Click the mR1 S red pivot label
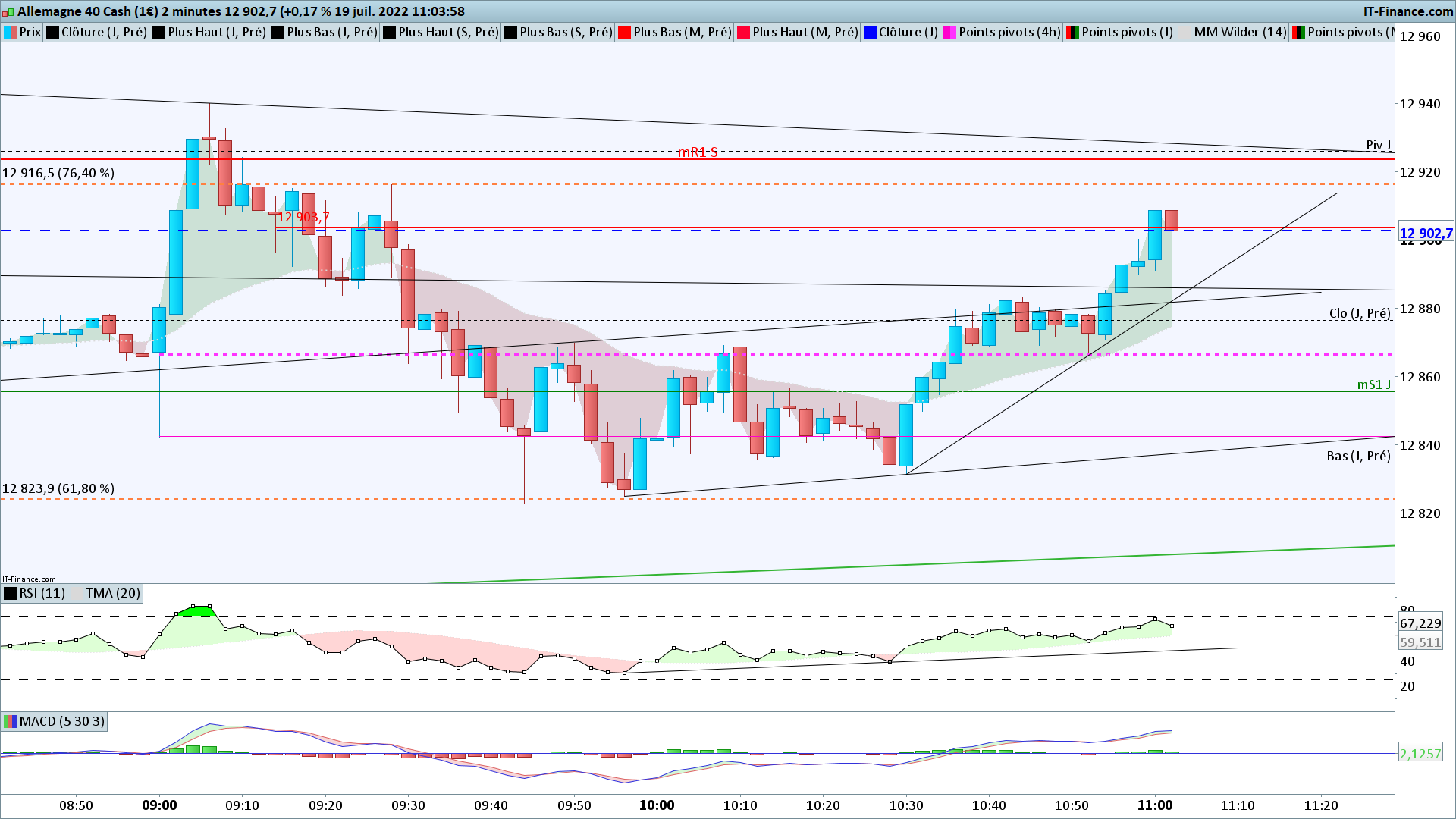The width and height of the screenshot is (1456, 819). [697, 152]
